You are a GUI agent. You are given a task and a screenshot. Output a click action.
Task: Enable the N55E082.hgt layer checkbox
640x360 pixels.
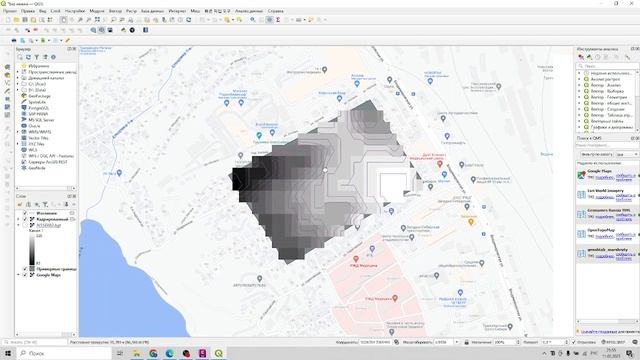pyautogui.click(x=25, y=225)
